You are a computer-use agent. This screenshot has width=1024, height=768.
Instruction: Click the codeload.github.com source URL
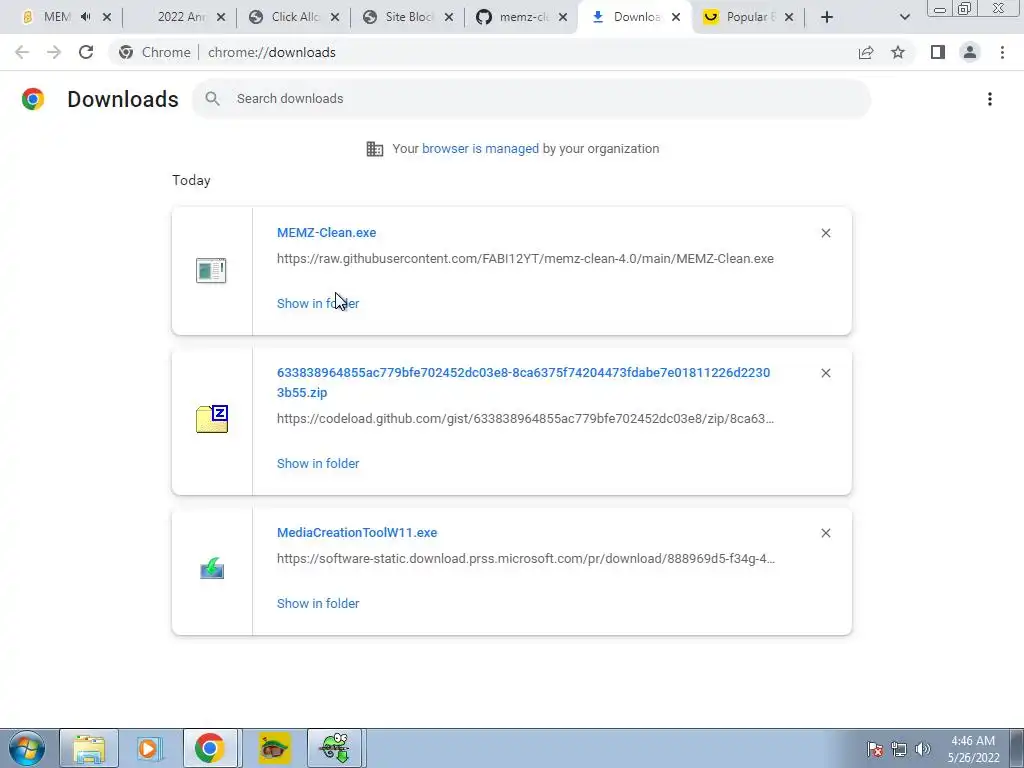(525, 419)
